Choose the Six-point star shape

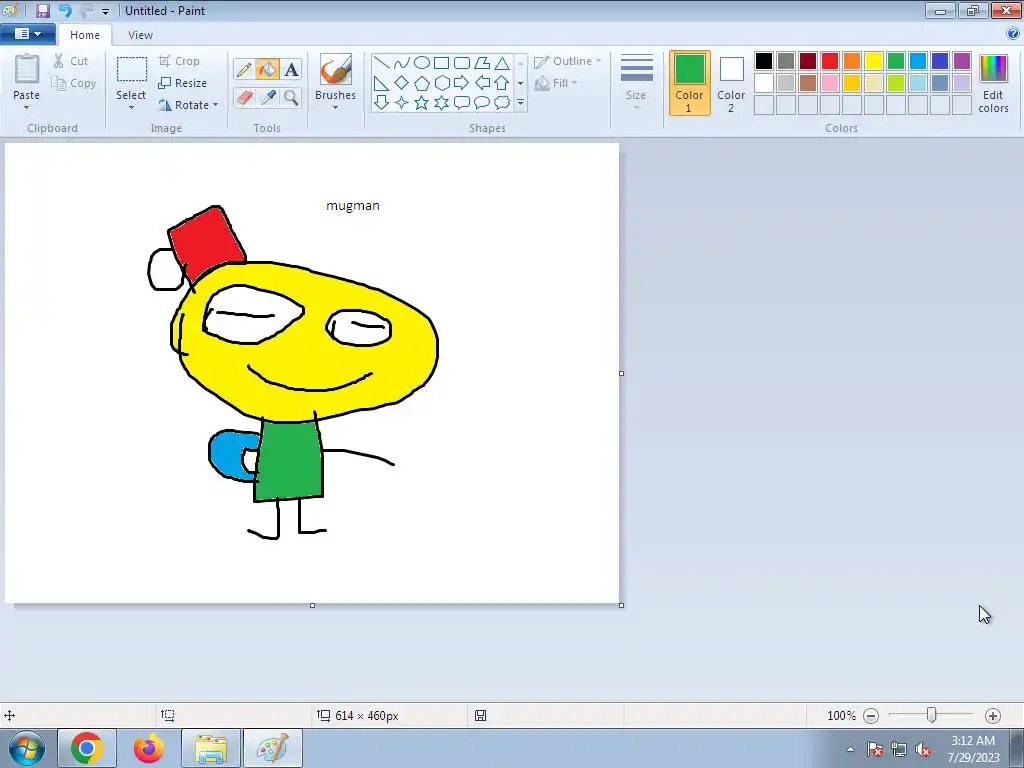point(441,103)
